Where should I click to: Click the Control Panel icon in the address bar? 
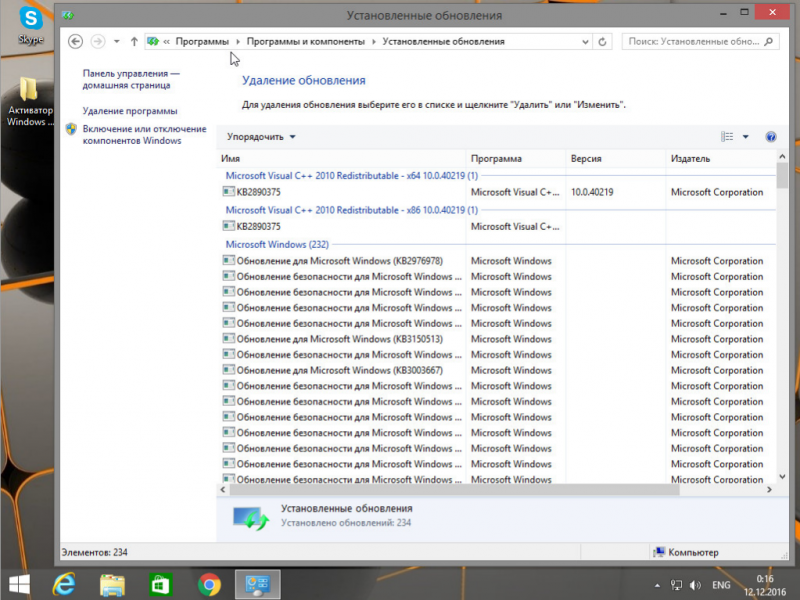click(153, 41)
